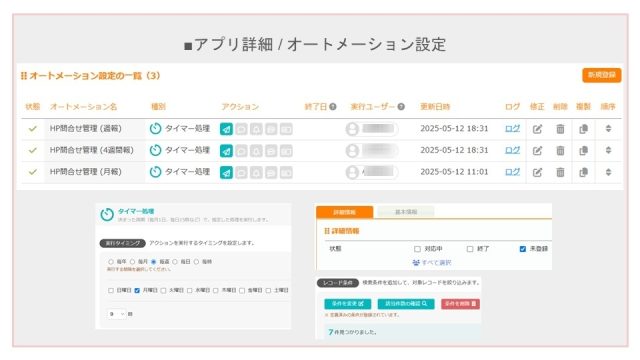Open the hour dropdown showing 9
640x360 pixels.
coord(117,314)
